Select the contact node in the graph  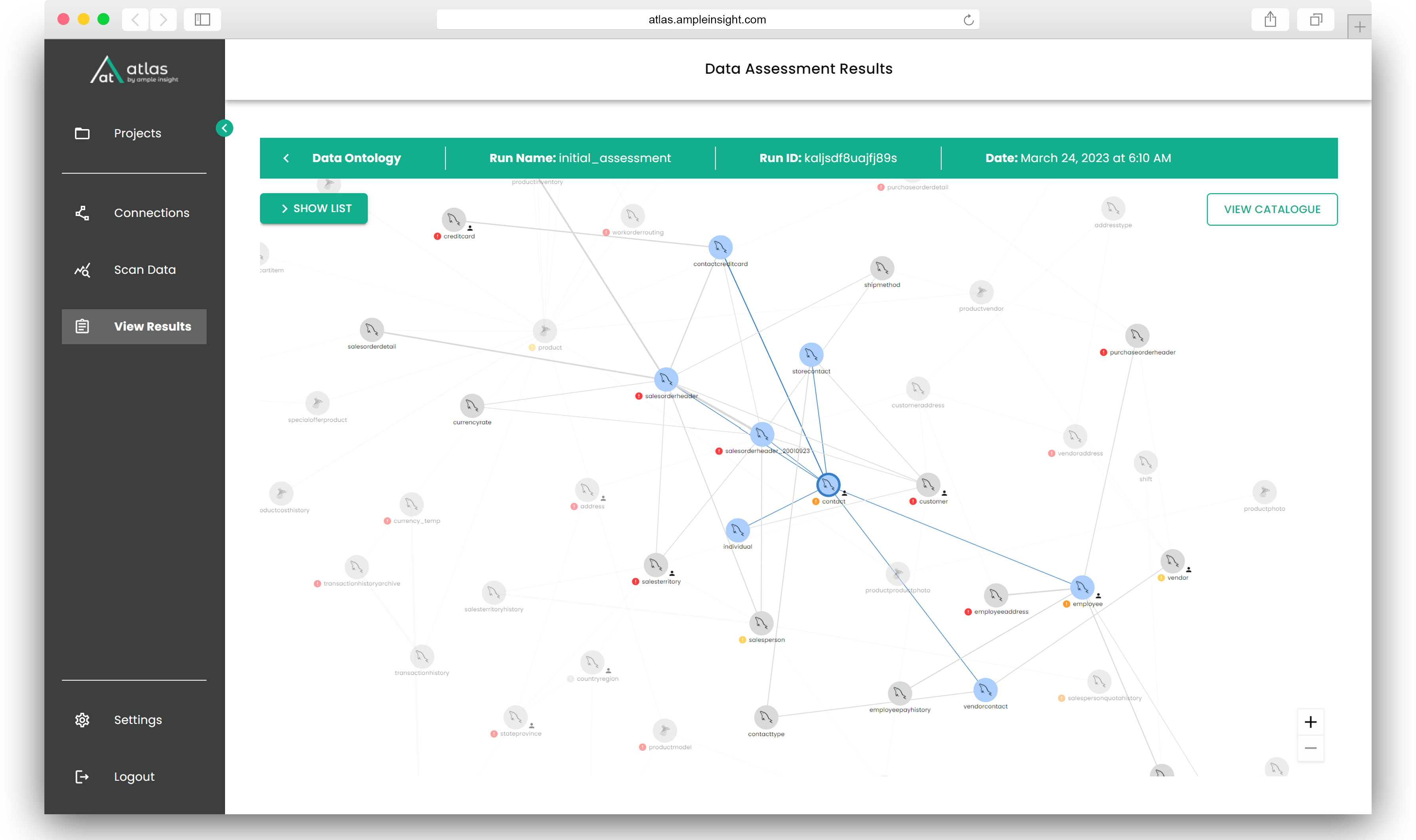pyautogui.click(x=828, y=484)
